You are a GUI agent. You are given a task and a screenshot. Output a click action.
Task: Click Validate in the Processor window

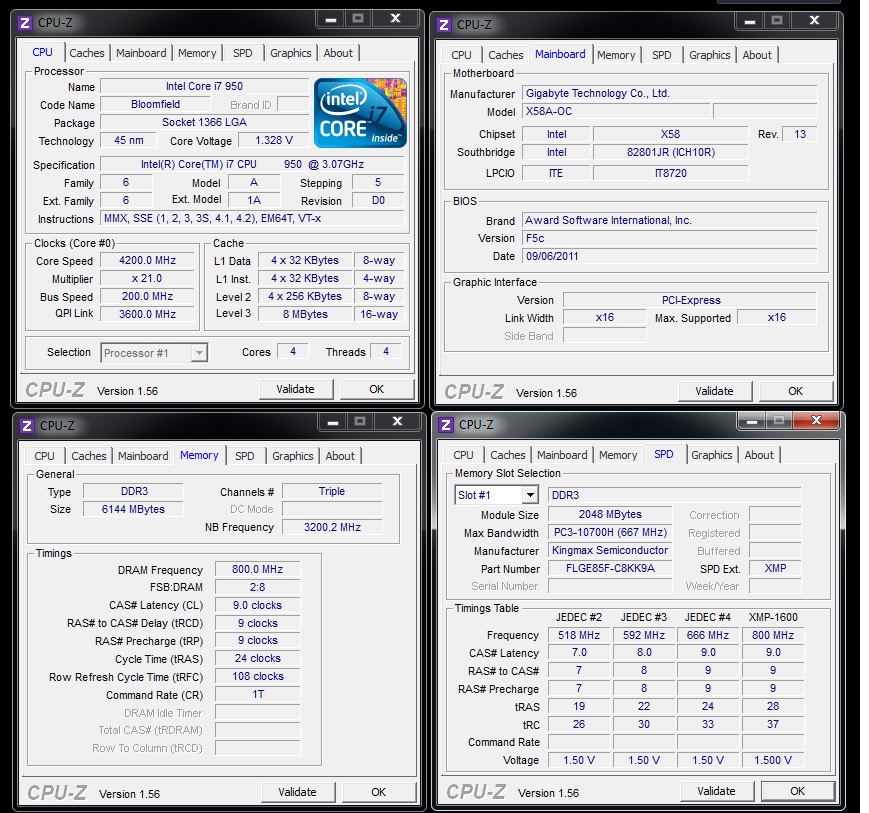coord(295,389)
